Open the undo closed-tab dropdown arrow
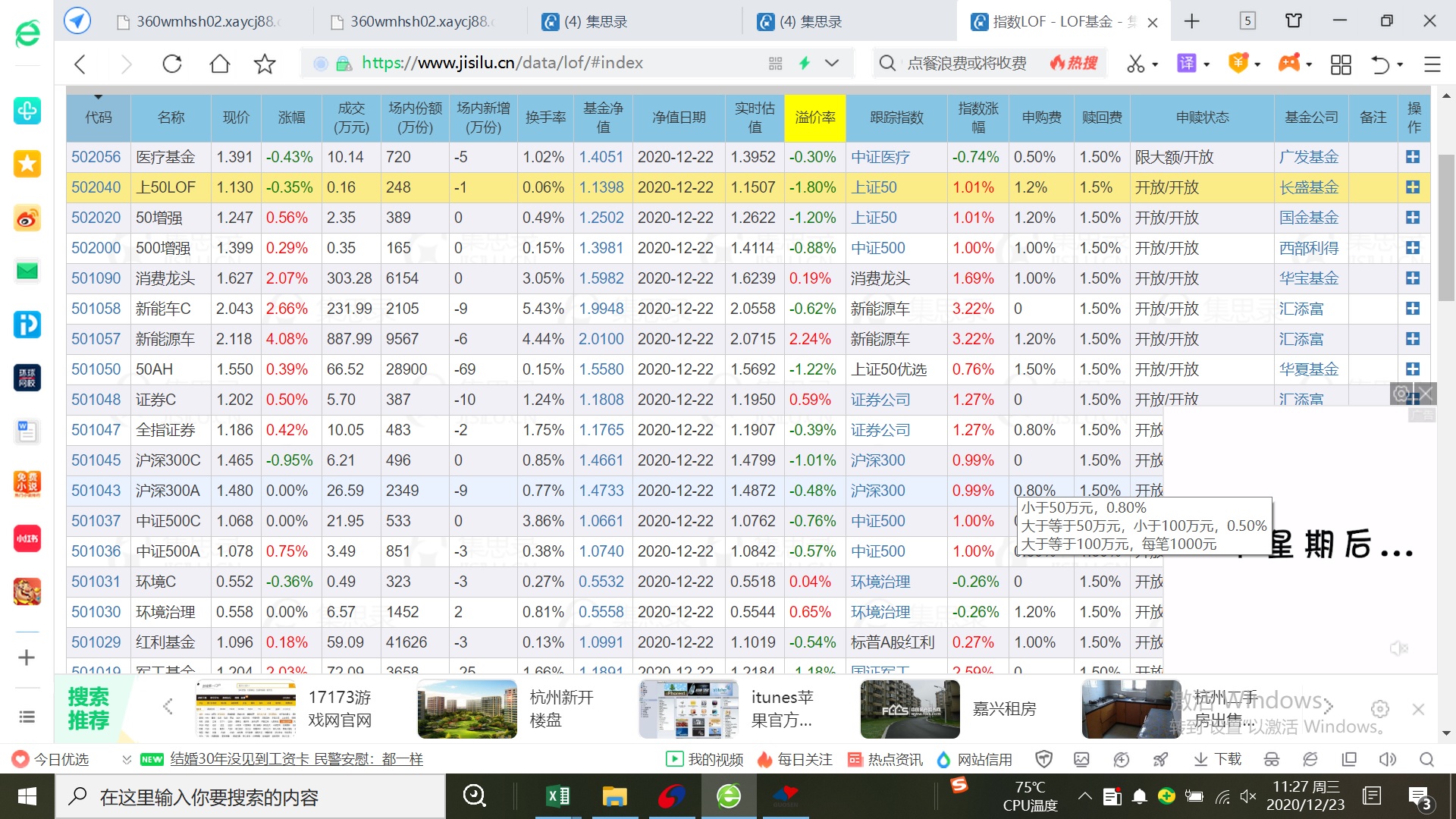 [1400, 64]
